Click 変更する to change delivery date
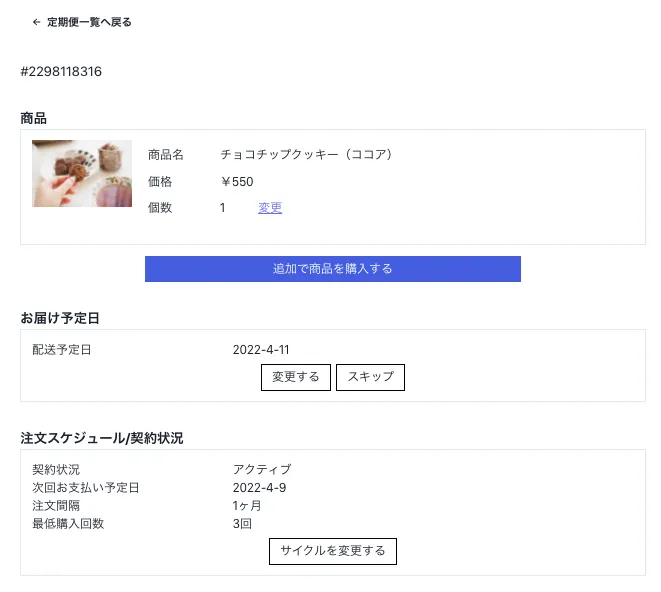 pos(295,377)
